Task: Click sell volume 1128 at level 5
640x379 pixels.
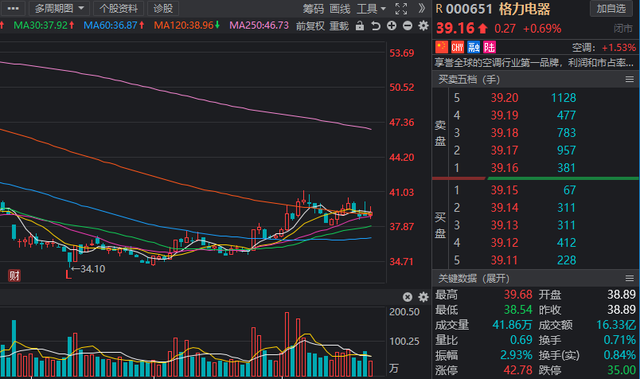Action: click(x=563, y=98)
